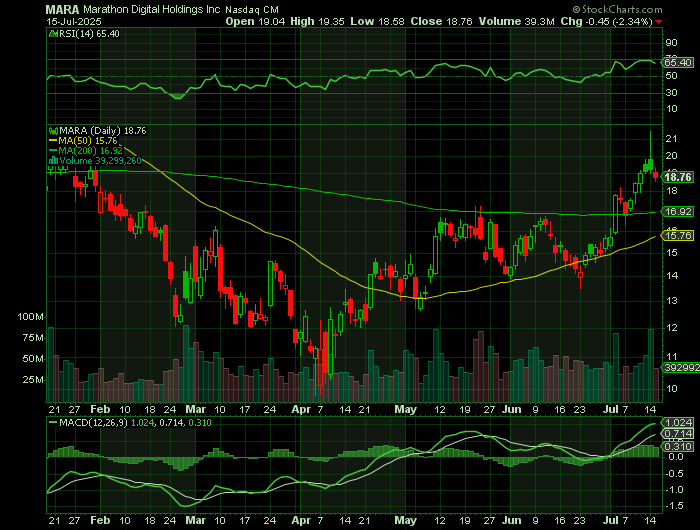The height and width of the screenshot is (530, 700).
Task: Click the 1.024 MACD axis value tag
Action: (x=678, y=422)
